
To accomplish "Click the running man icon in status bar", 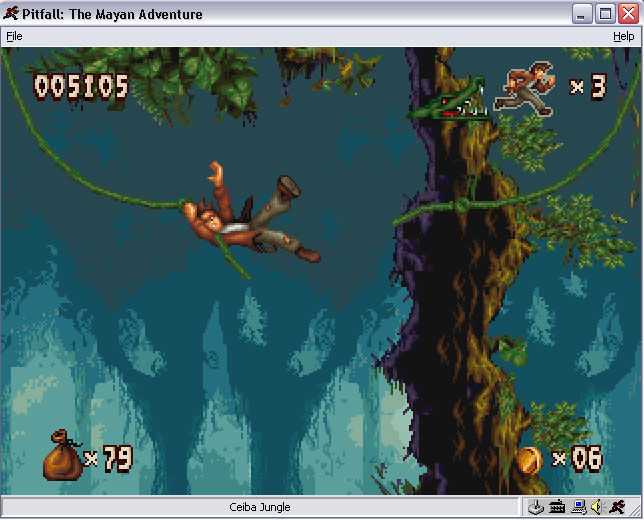I will [x=618, y=507].
